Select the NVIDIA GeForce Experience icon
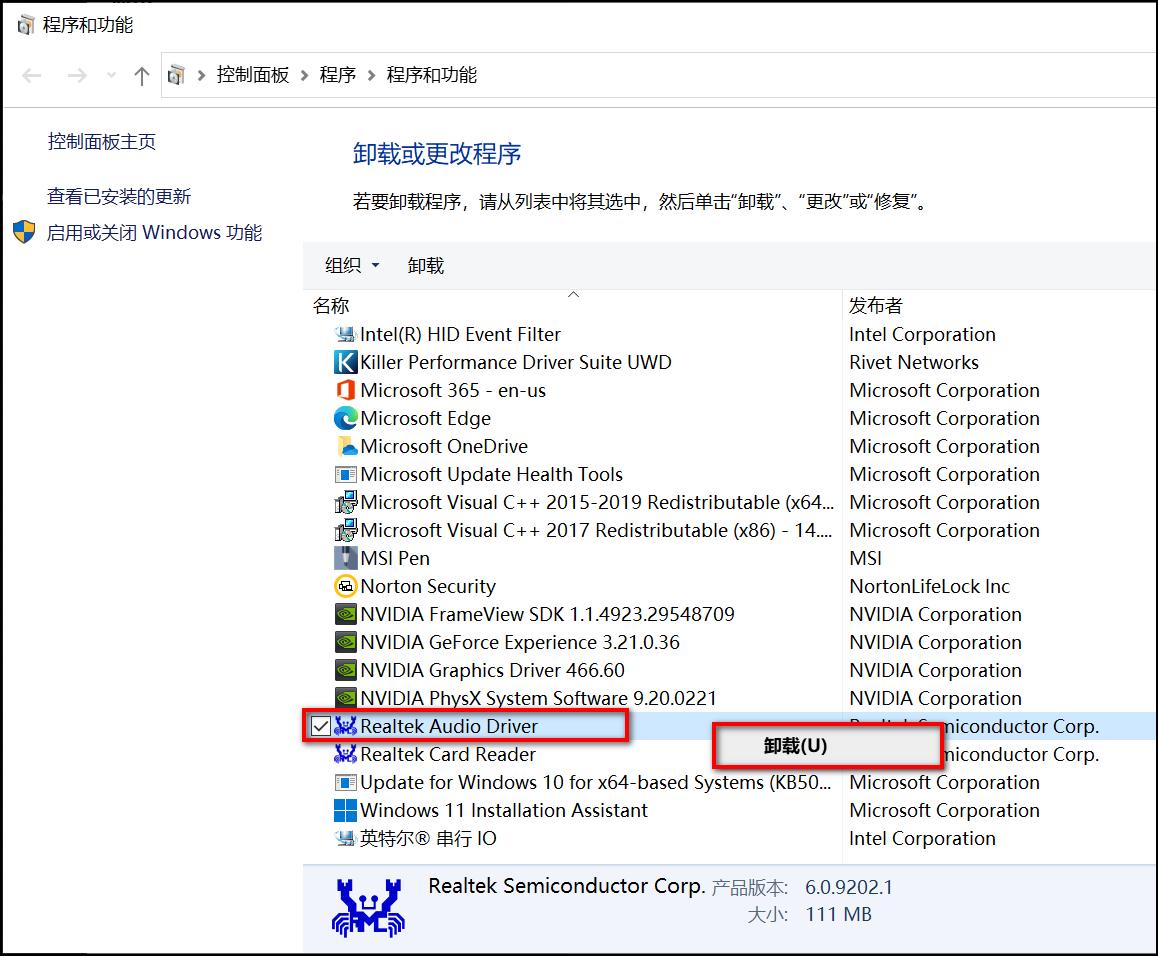Viewport: 1158px width, 956px height. (x=344, y=642)
